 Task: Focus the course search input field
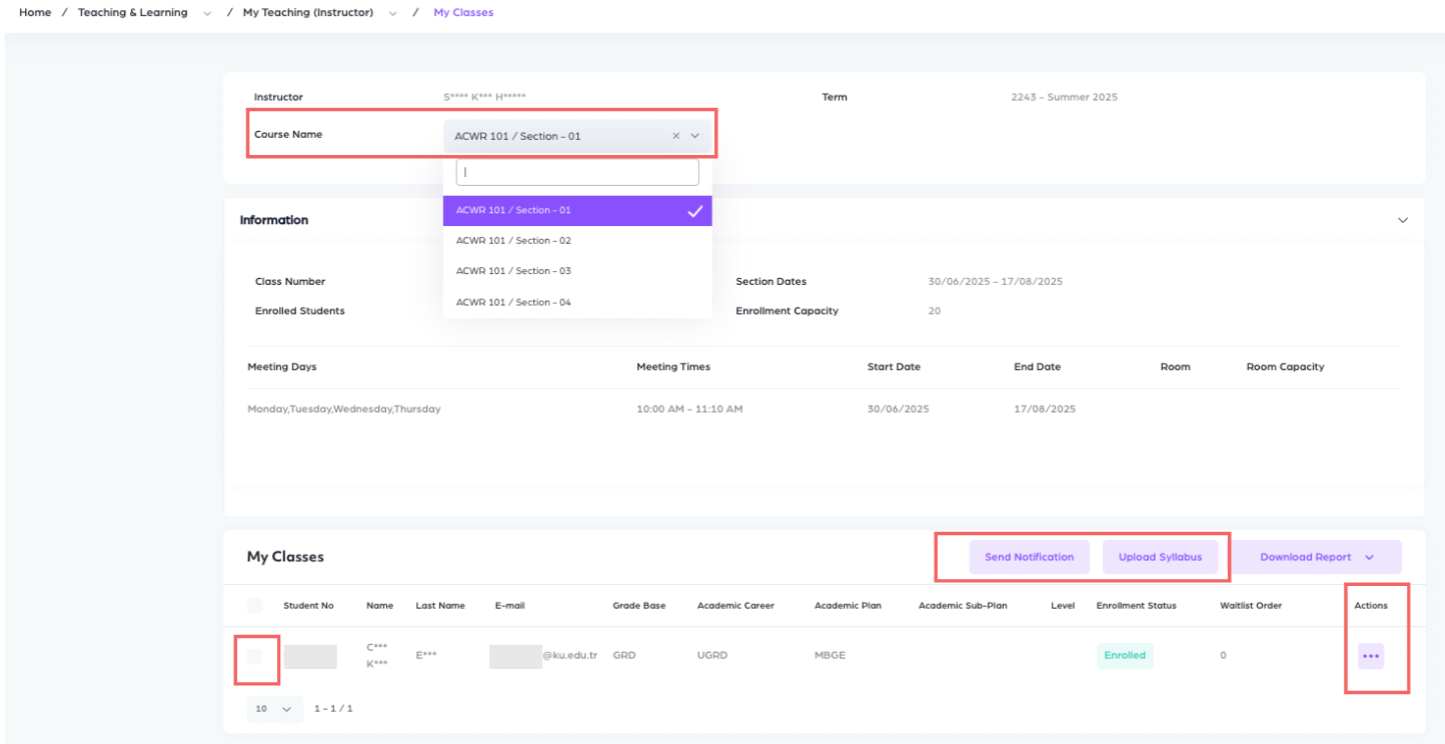[577, 172]
